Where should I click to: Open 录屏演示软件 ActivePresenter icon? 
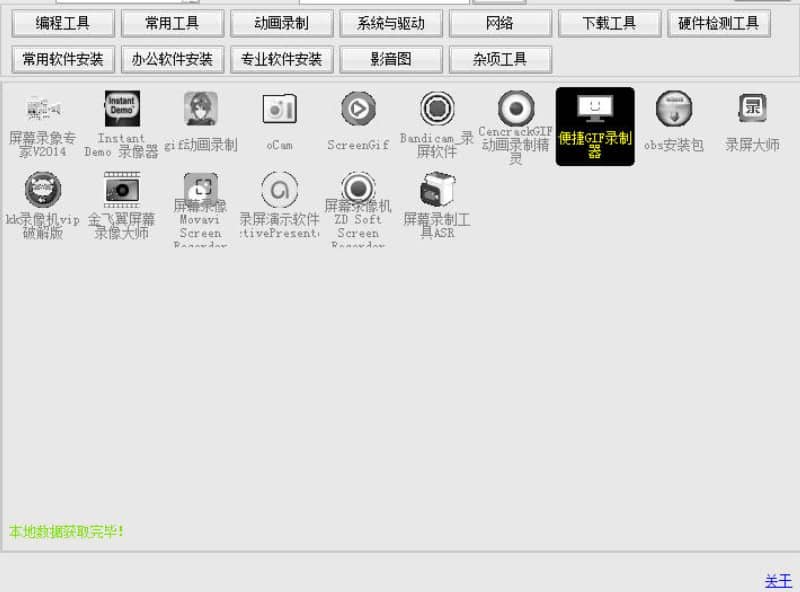279,190
